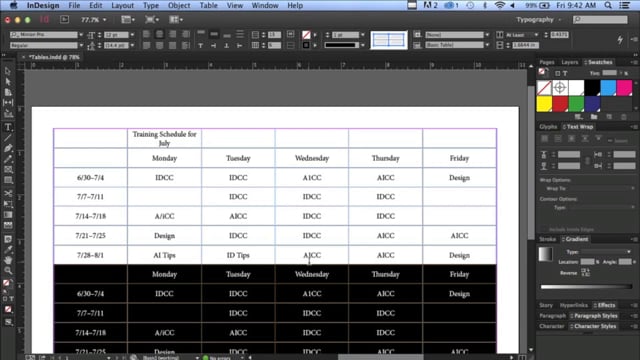Open the Typography workspace switcher
This screenshot has width=640, height=360.
538,20
